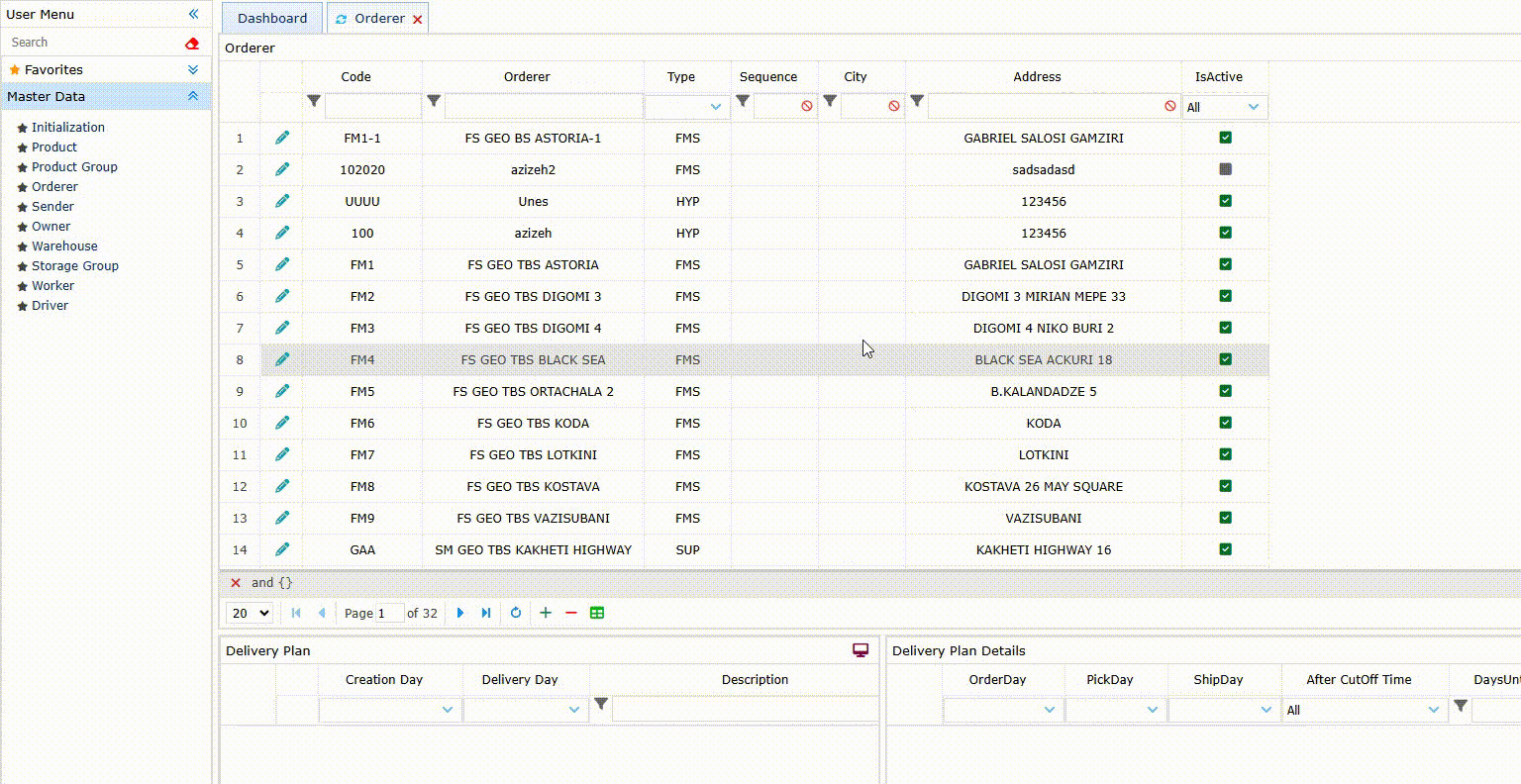Go to the last page of results
This screenshot has height=784, width=1521.
(x=485, y=613)
